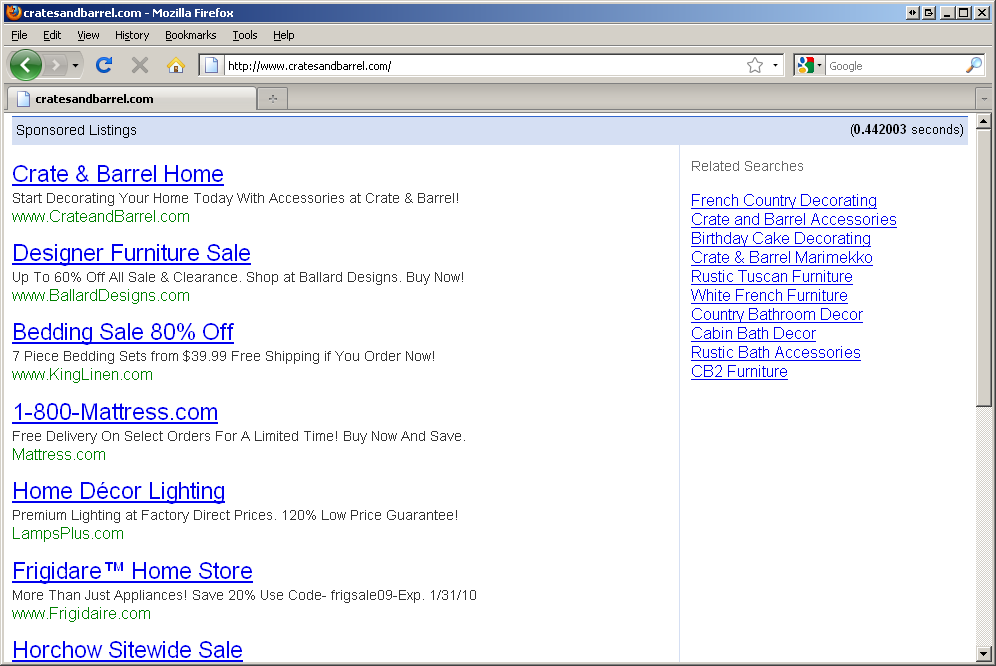Image resolution: width=996 pixels, height=666 pixels.
Task: Go back with the green Back arrow
Action: click(26, 65)
